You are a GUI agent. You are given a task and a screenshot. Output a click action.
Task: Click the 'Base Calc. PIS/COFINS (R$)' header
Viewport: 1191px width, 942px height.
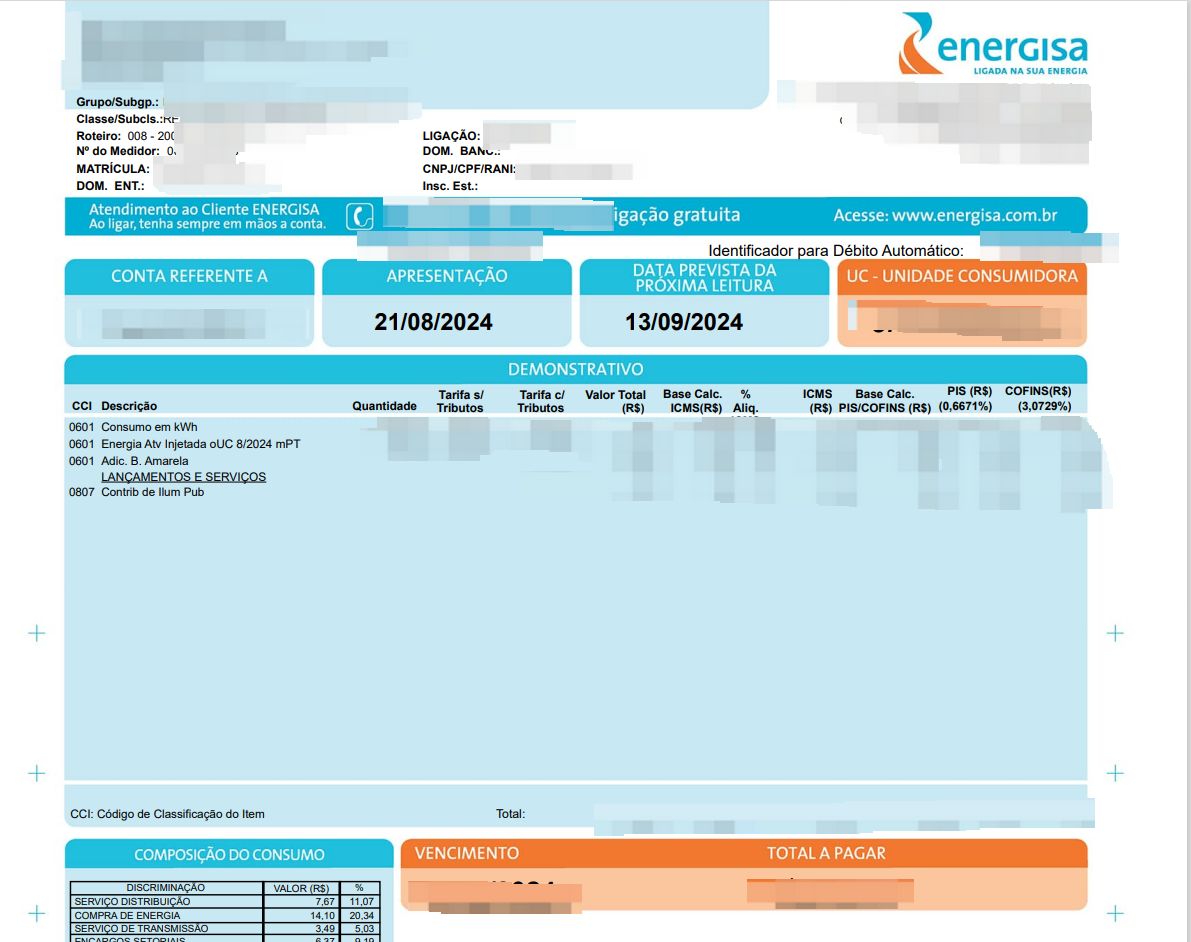point(885,401)
